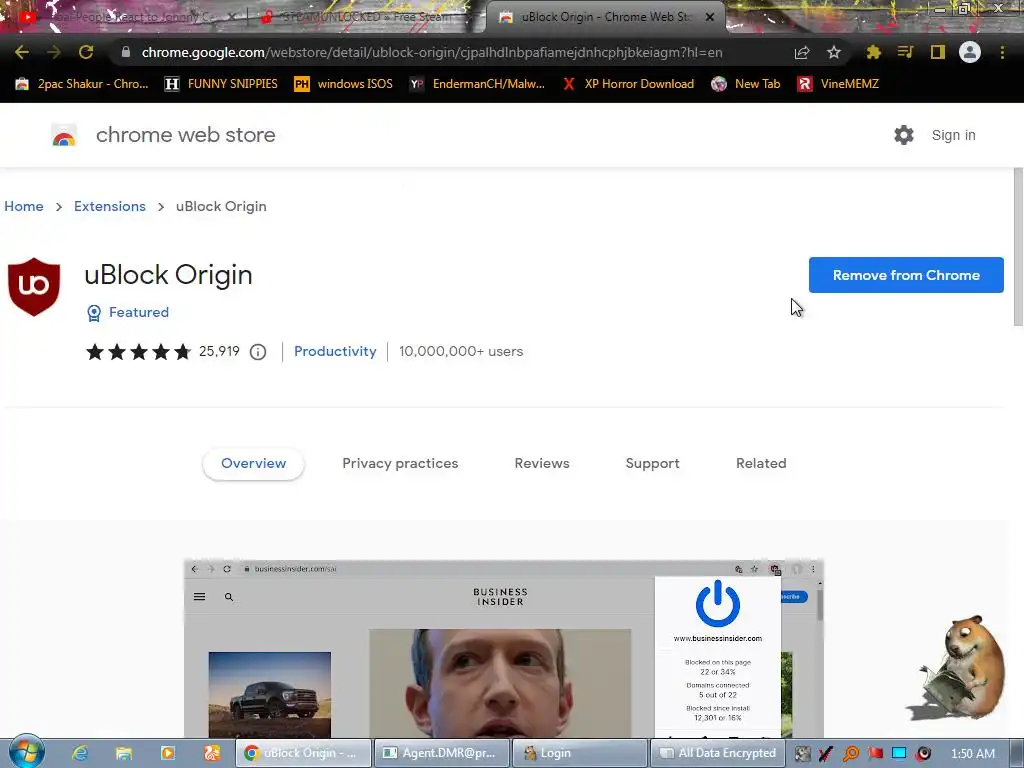Open FUNNY SNIPPIES bookmark
The height and width of the screenshot is (768, 1024).
[x=221, y=84]
